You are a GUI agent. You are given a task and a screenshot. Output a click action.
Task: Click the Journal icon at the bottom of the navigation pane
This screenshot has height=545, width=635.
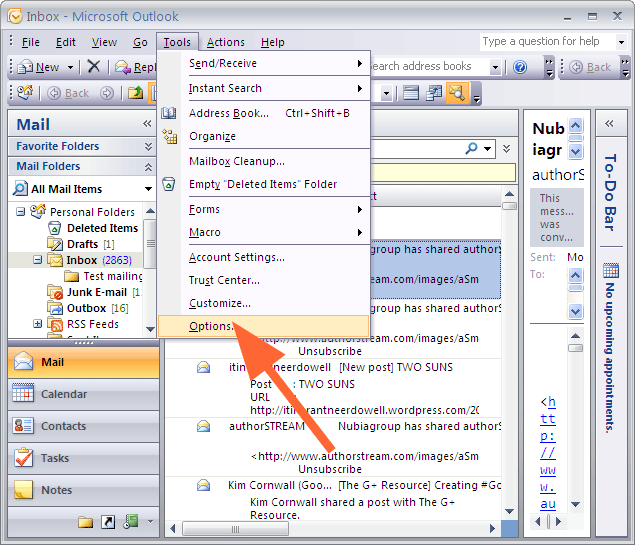[x=130, y=522]
